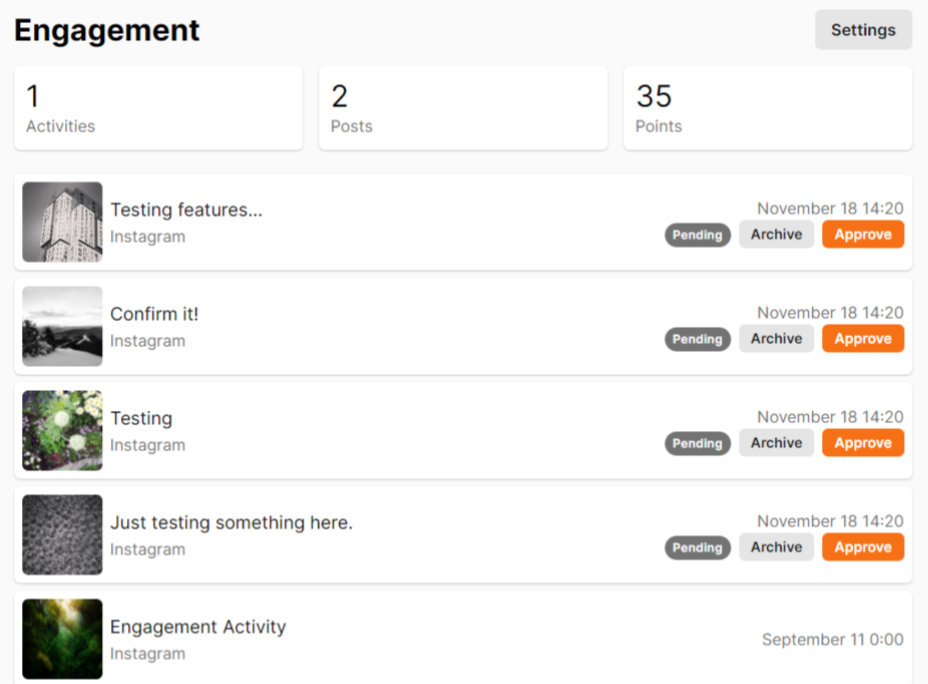This screenshot has width=928, height=684.
Task: Approve the "Testing" flower post
Action: [x=863, y=443]
